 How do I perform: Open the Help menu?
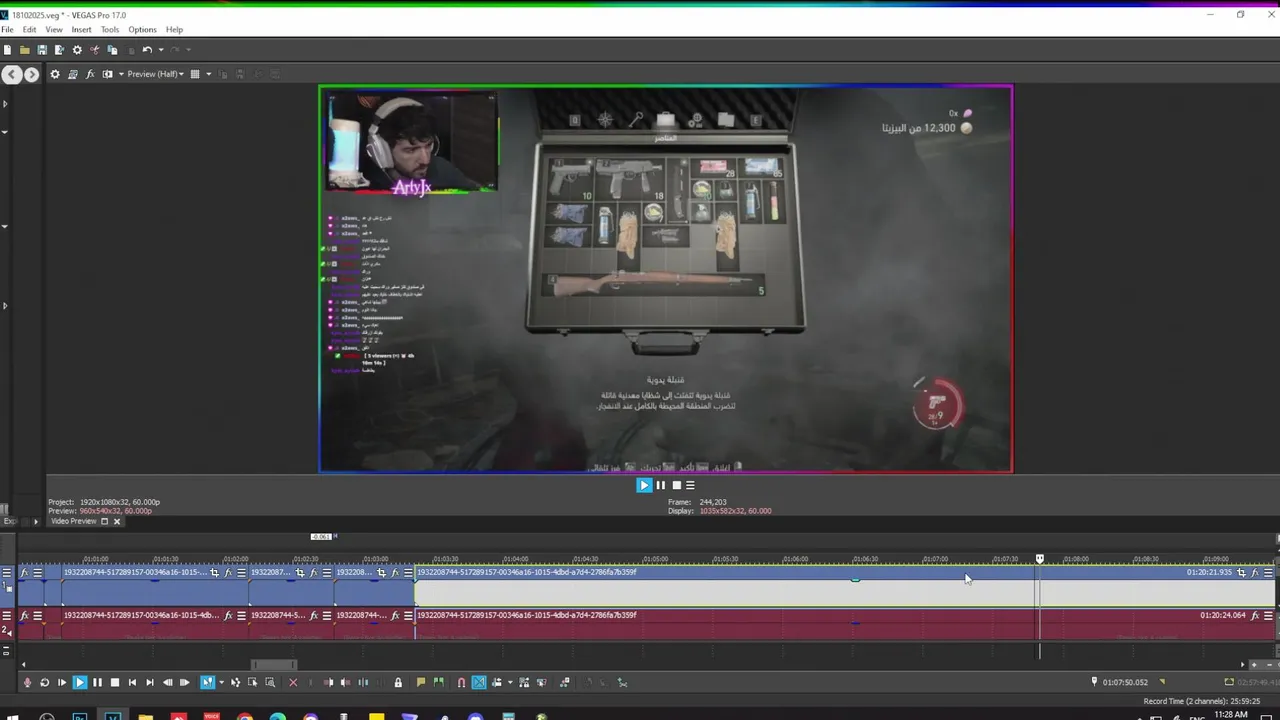point(174,30)
